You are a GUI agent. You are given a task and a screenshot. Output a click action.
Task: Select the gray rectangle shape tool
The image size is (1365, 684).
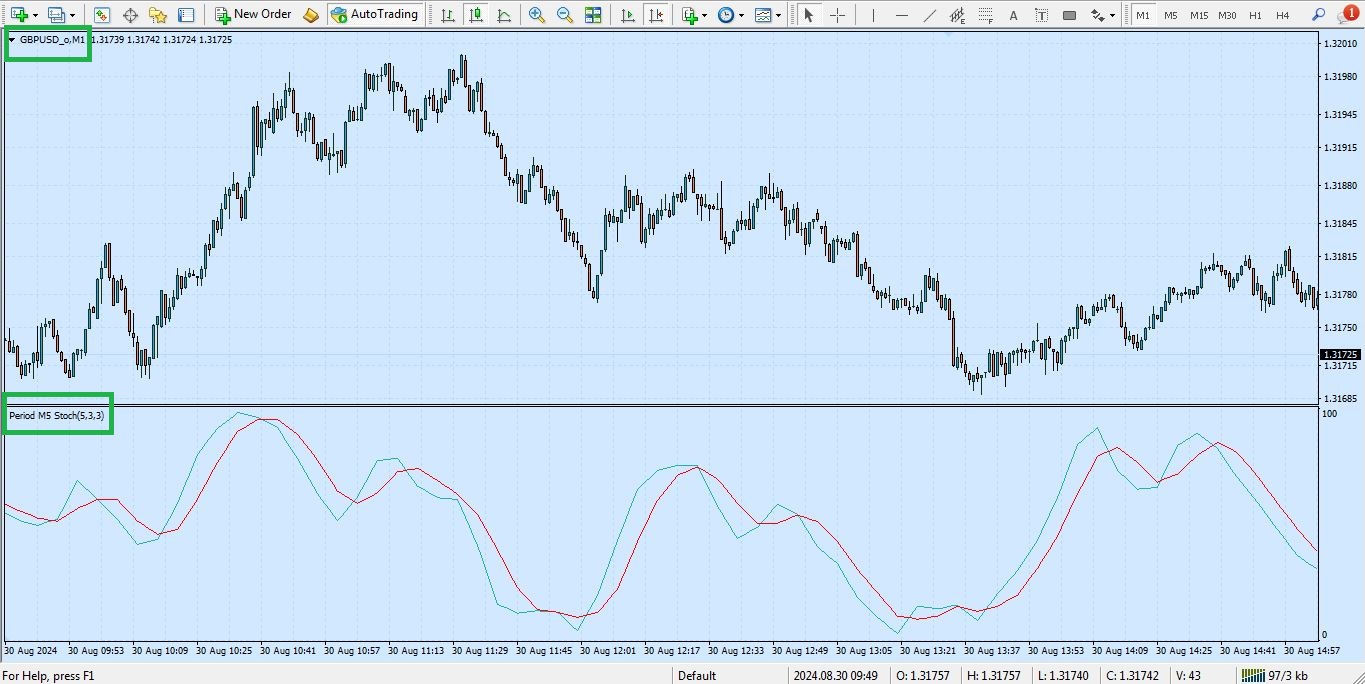pyautogui.click(x=1070, y=15)
